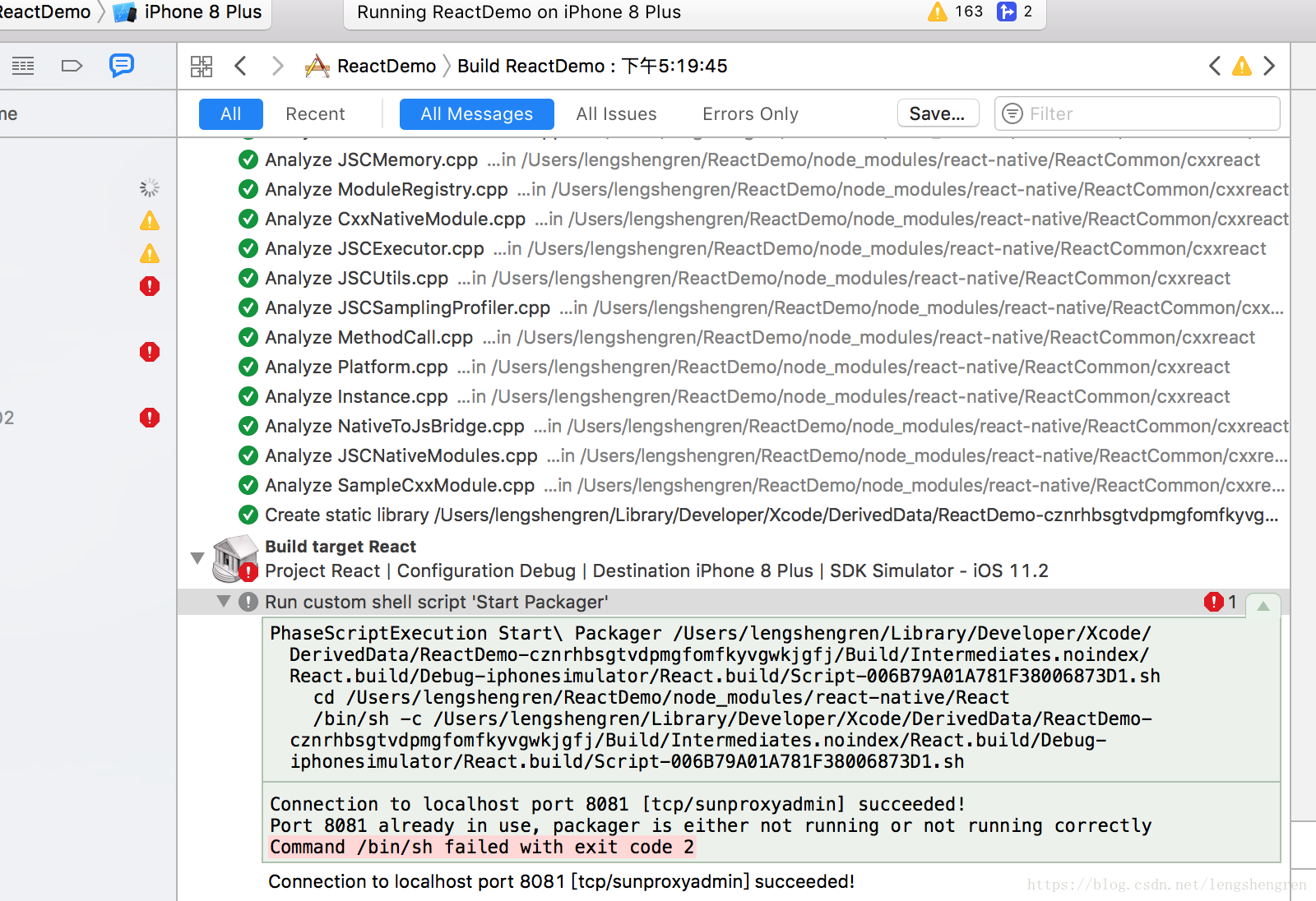Select the Analyze NativeToJsBridge.cpp row

coord(734,426)
